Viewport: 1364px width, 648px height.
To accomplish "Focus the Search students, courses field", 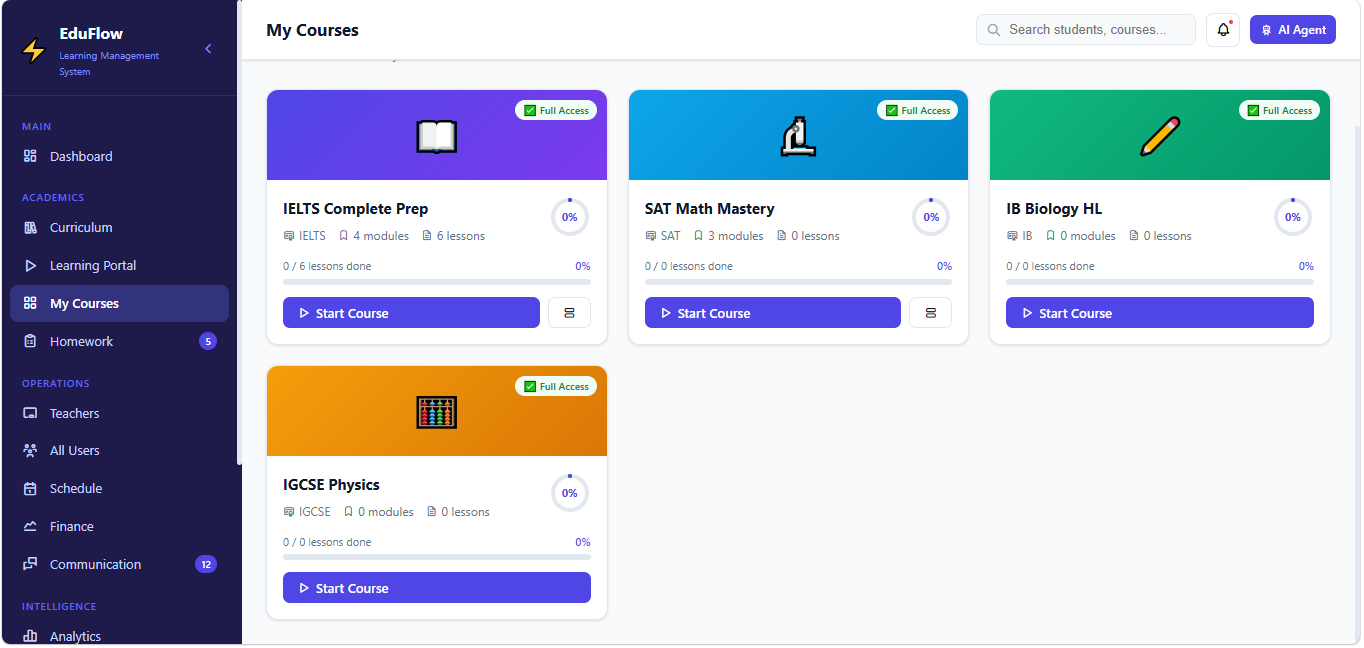I will [1086, 30].
